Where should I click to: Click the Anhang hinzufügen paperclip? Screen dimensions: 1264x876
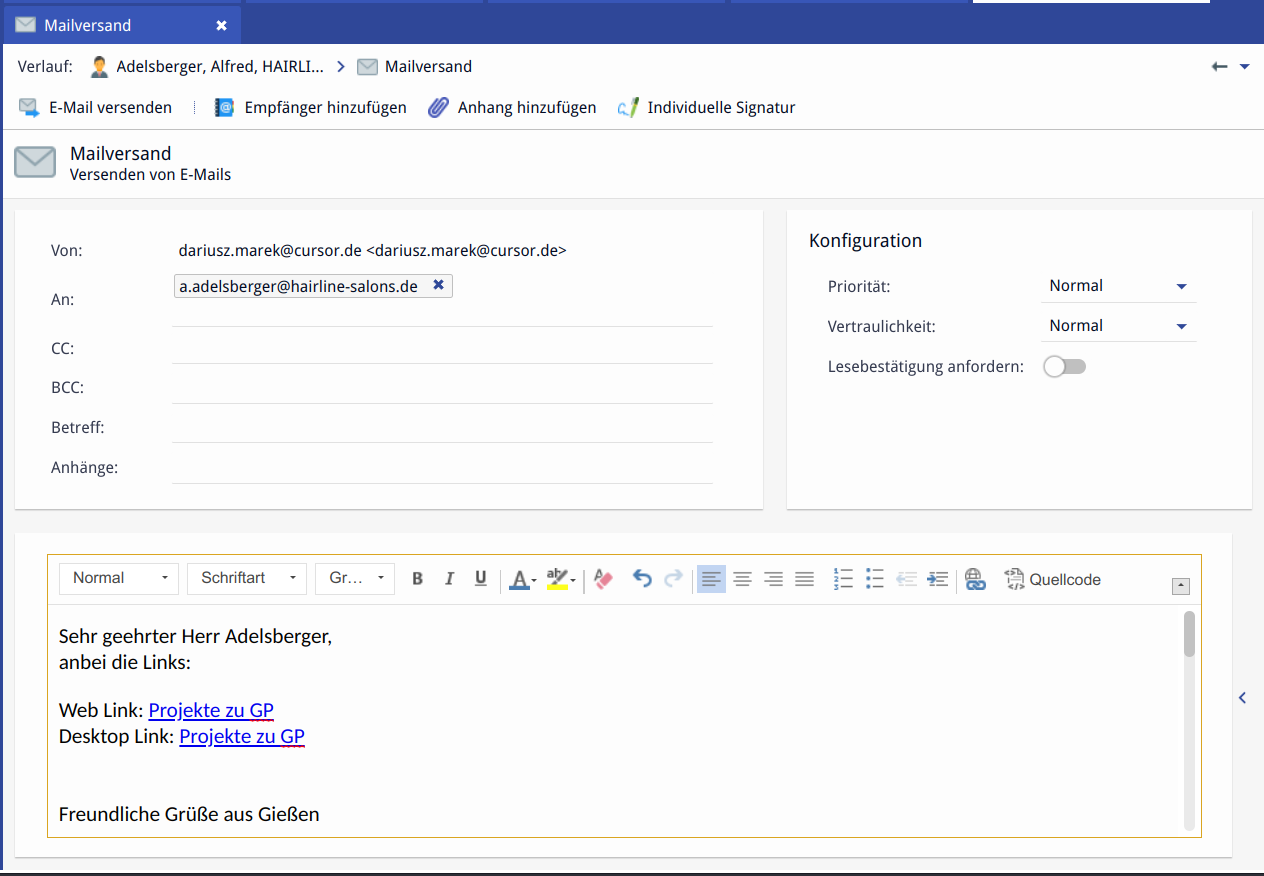[438, 107]
